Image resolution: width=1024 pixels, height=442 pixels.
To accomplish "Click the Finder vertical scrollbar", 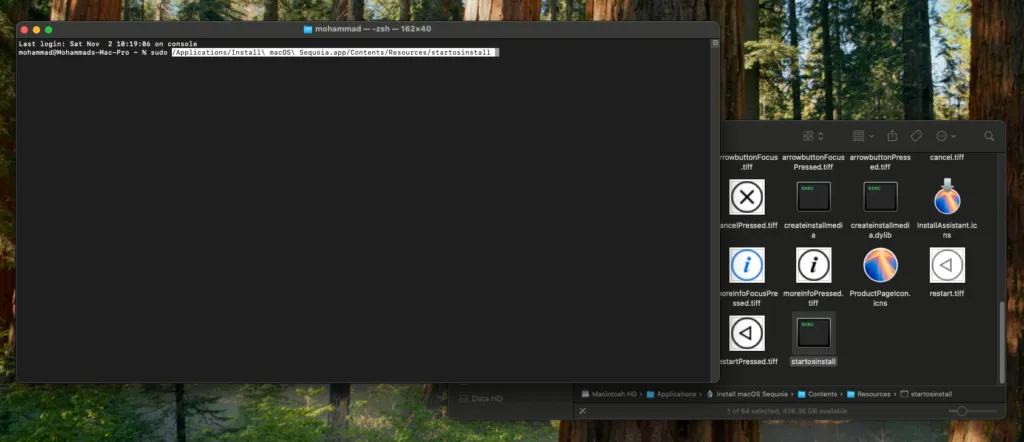I will click(x=1002, y=341).
